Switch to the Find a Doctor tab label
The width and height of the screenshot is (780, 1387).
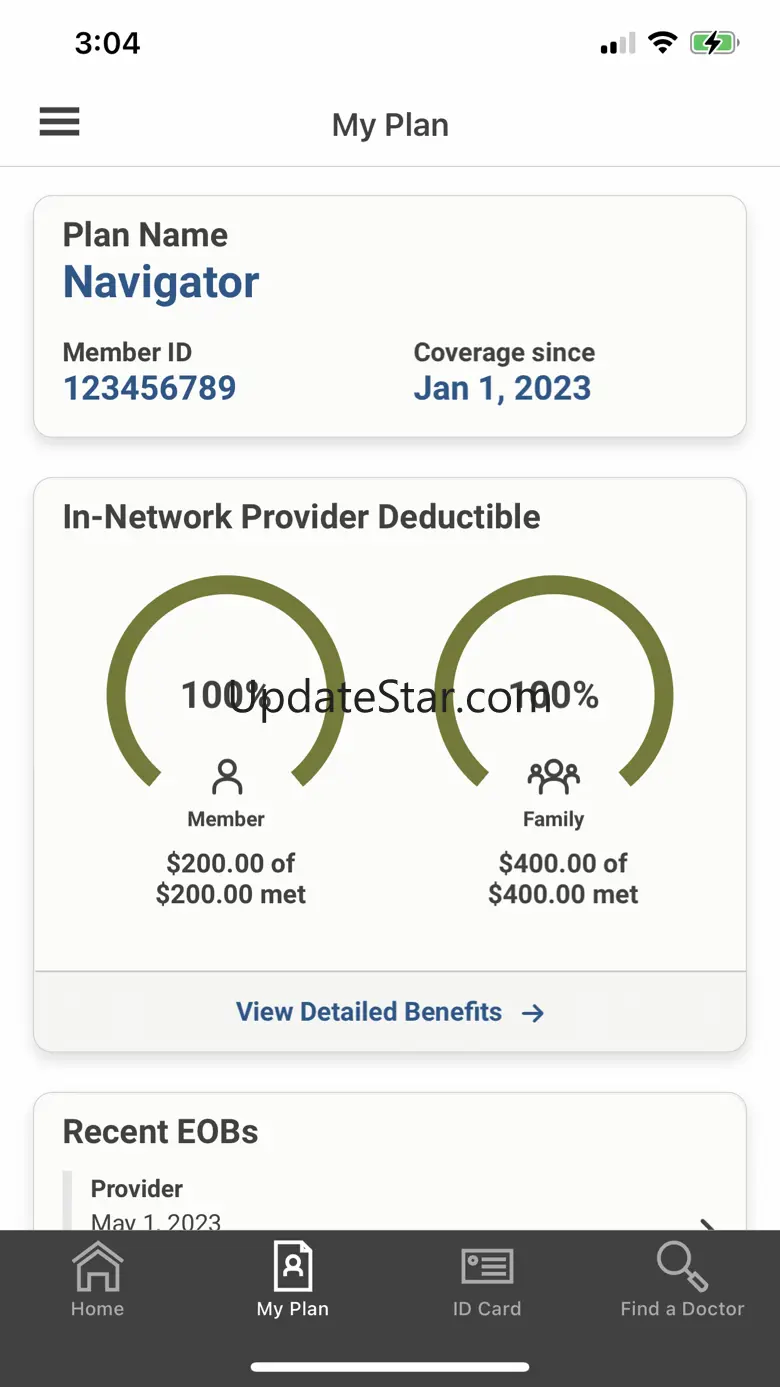[x=682, y=1309]
